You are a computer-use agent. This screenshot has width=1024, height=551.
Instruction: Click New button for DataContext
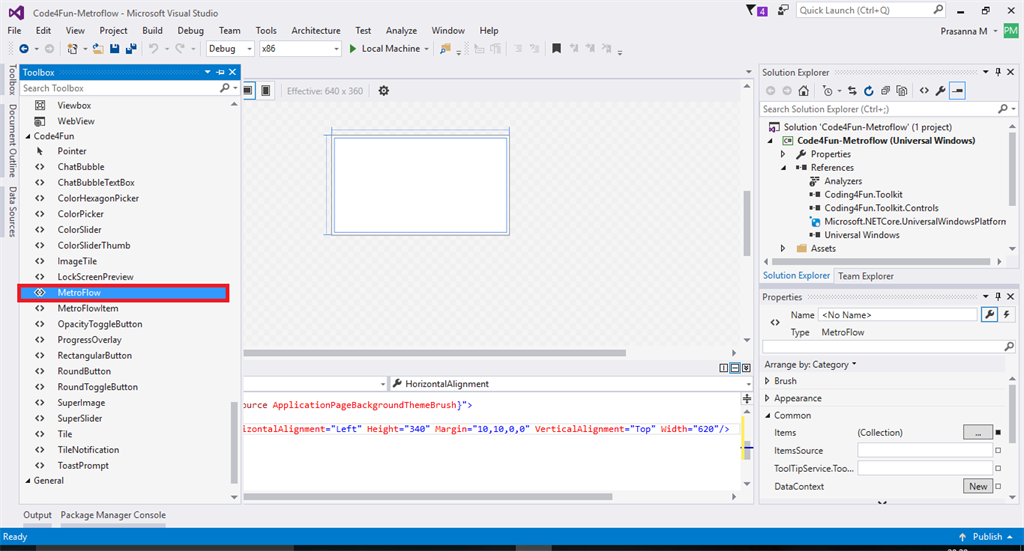[978, 486]
